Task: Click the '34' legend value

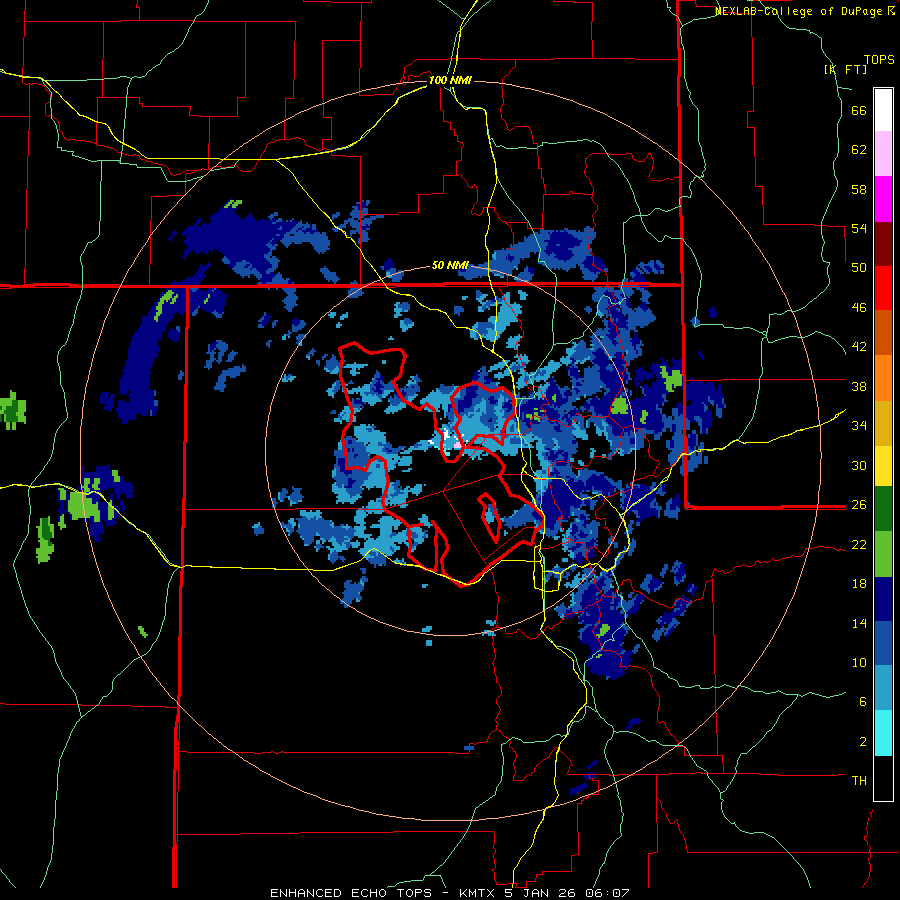Action: point(859,425)
